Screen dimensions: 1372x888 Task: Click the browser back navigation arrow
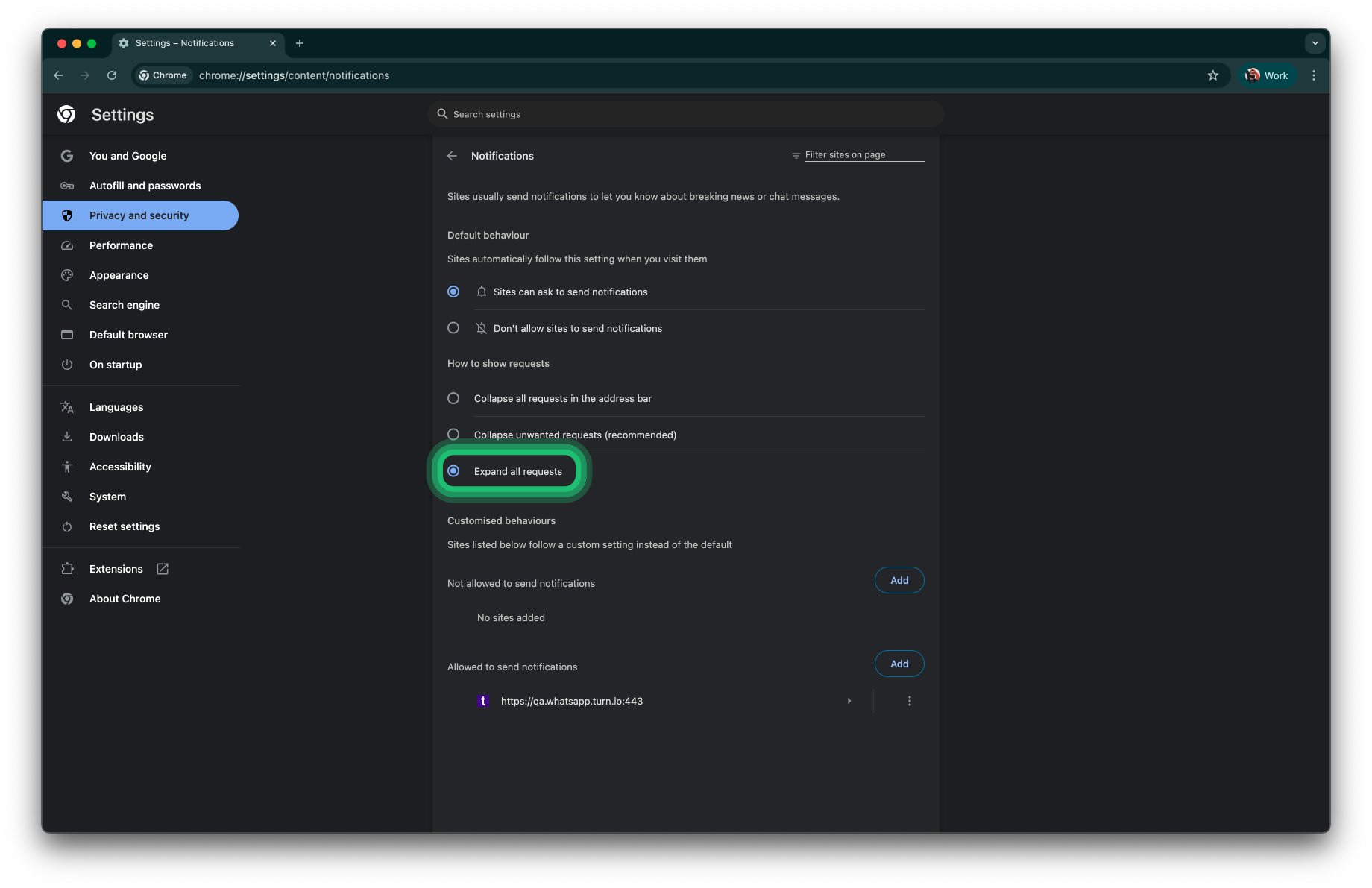pyautogui.click(x=58, y=75)
